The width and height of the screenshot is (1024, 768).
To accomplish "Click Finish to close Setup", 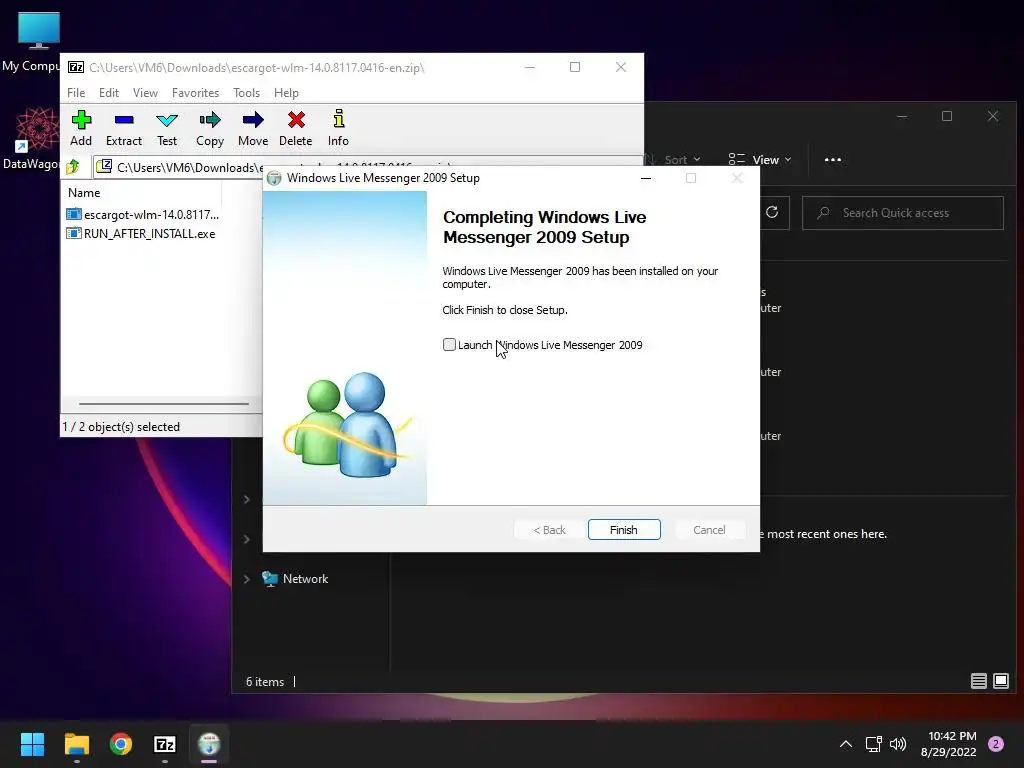I will pos(624,530).
